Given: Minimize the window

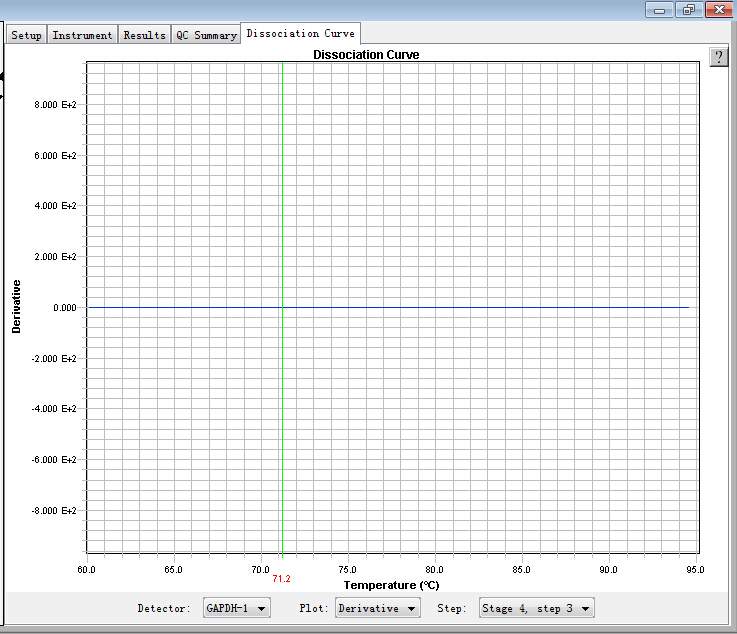Looking at the screenshot, I should (x=659, y=10).
